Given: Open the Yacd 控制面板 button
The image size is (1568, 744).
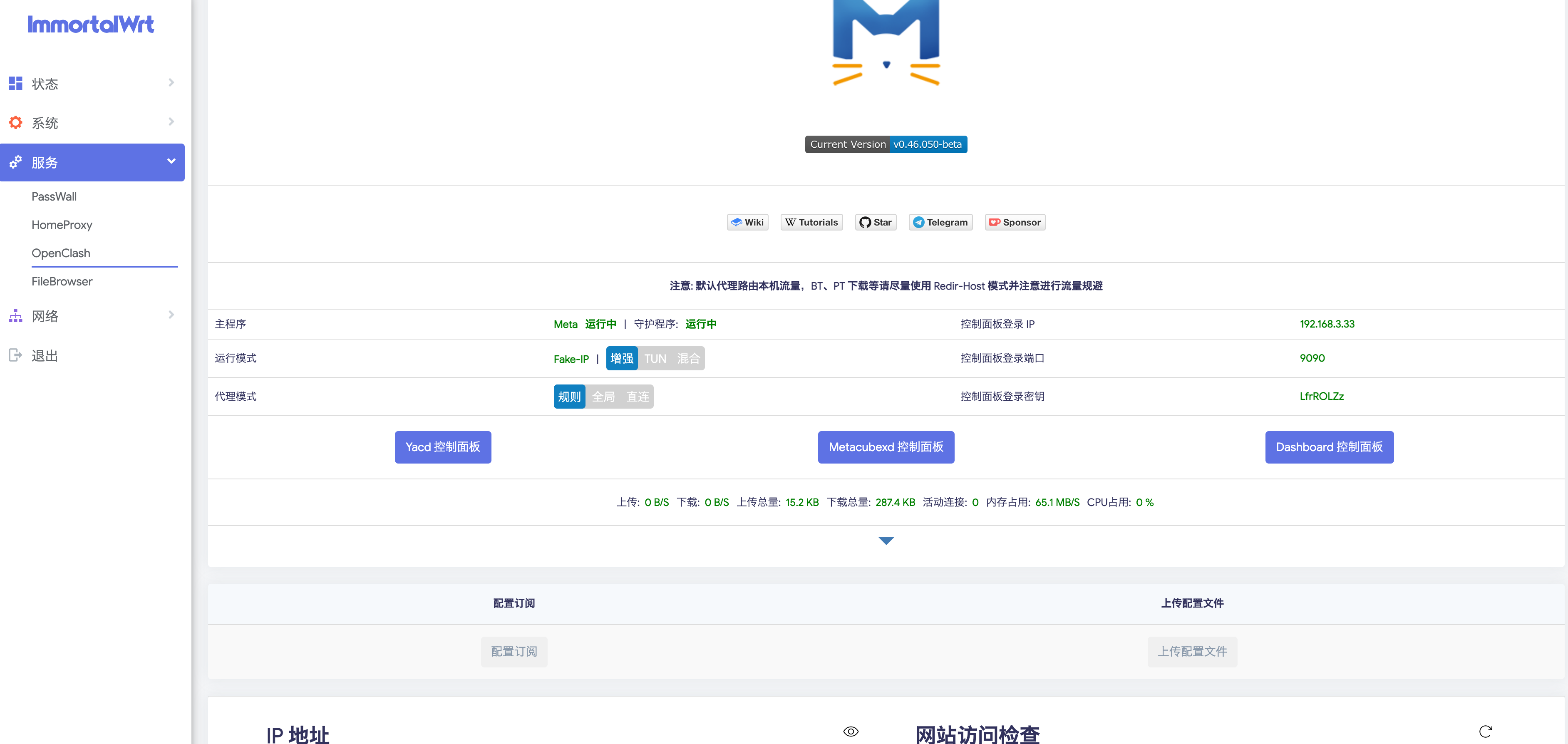Looking at the screenshot, I should coord(442,447).
